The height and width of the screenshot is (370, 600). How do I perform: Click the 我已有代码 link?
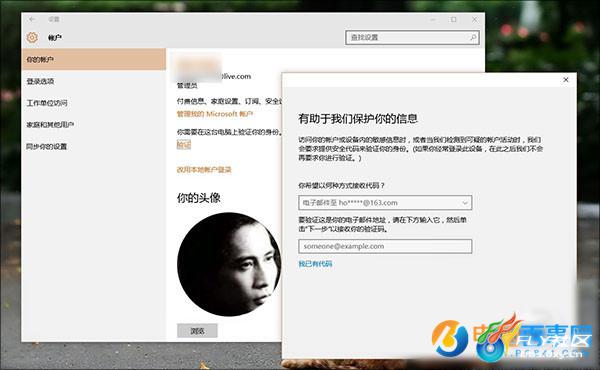[315, 264]
